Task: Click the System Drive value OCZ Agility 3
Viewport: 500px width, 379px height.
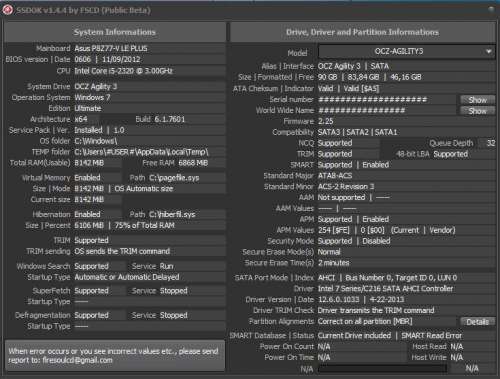Action: (x=96, y=86)
